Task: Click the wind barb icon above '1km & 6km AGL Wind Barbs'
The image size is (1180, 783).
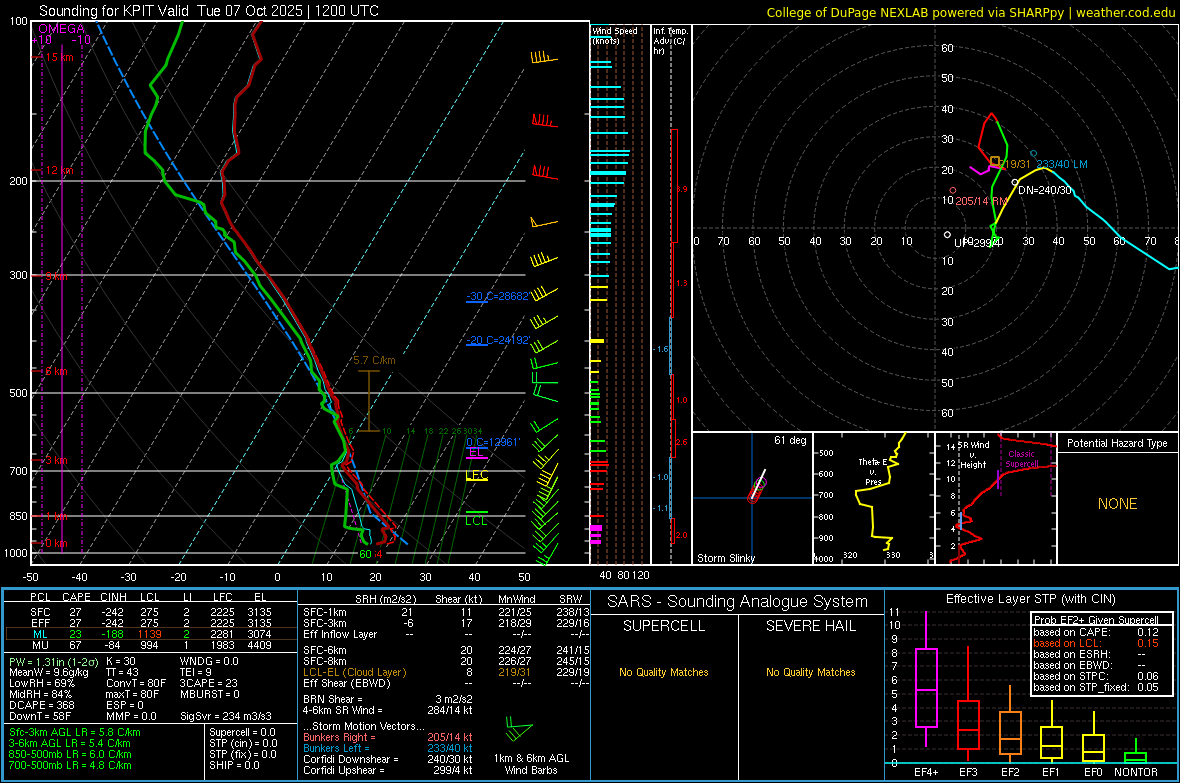Action: [519, 729]
